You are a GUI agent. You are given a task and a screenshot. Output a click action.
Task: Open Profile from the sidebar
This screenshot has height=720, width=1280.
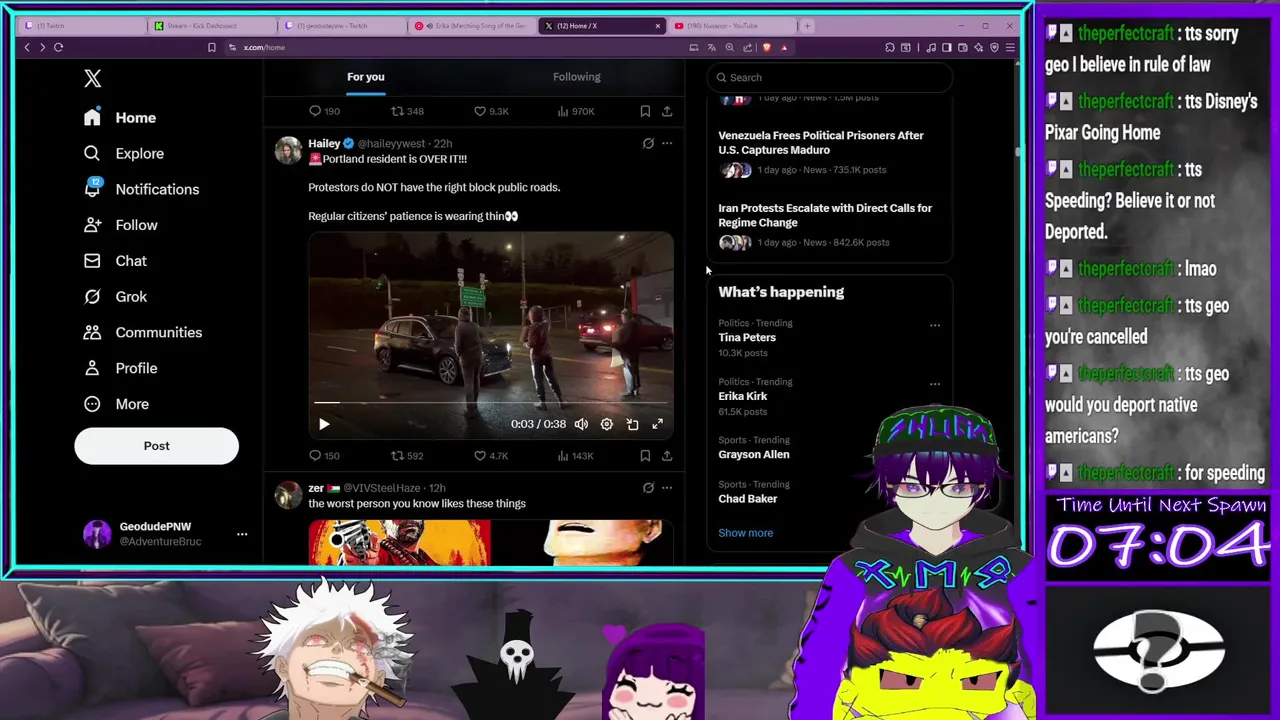pyautogui.click(x=121, y=368)
